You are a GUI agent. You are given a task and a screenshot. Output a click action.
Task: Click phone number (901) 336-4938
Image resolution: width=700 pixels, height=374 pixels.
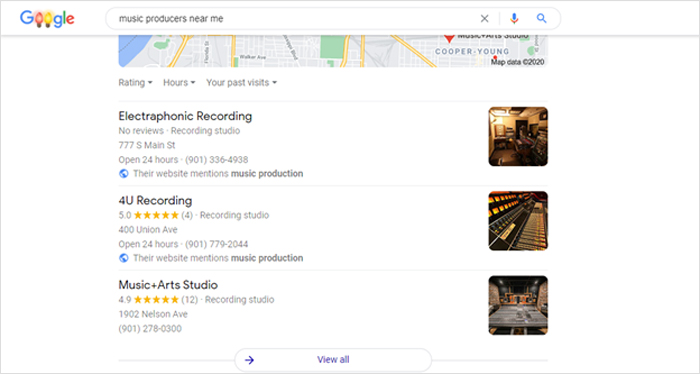pyautogui.click(x=217, y=160)
